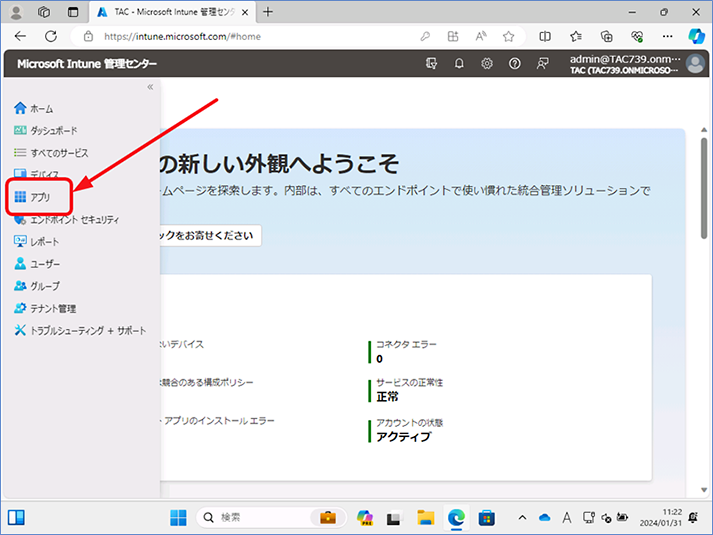This screenshot has width=713, height=535.
Task: Open the Windows Start button
Action: coord(178,517)
